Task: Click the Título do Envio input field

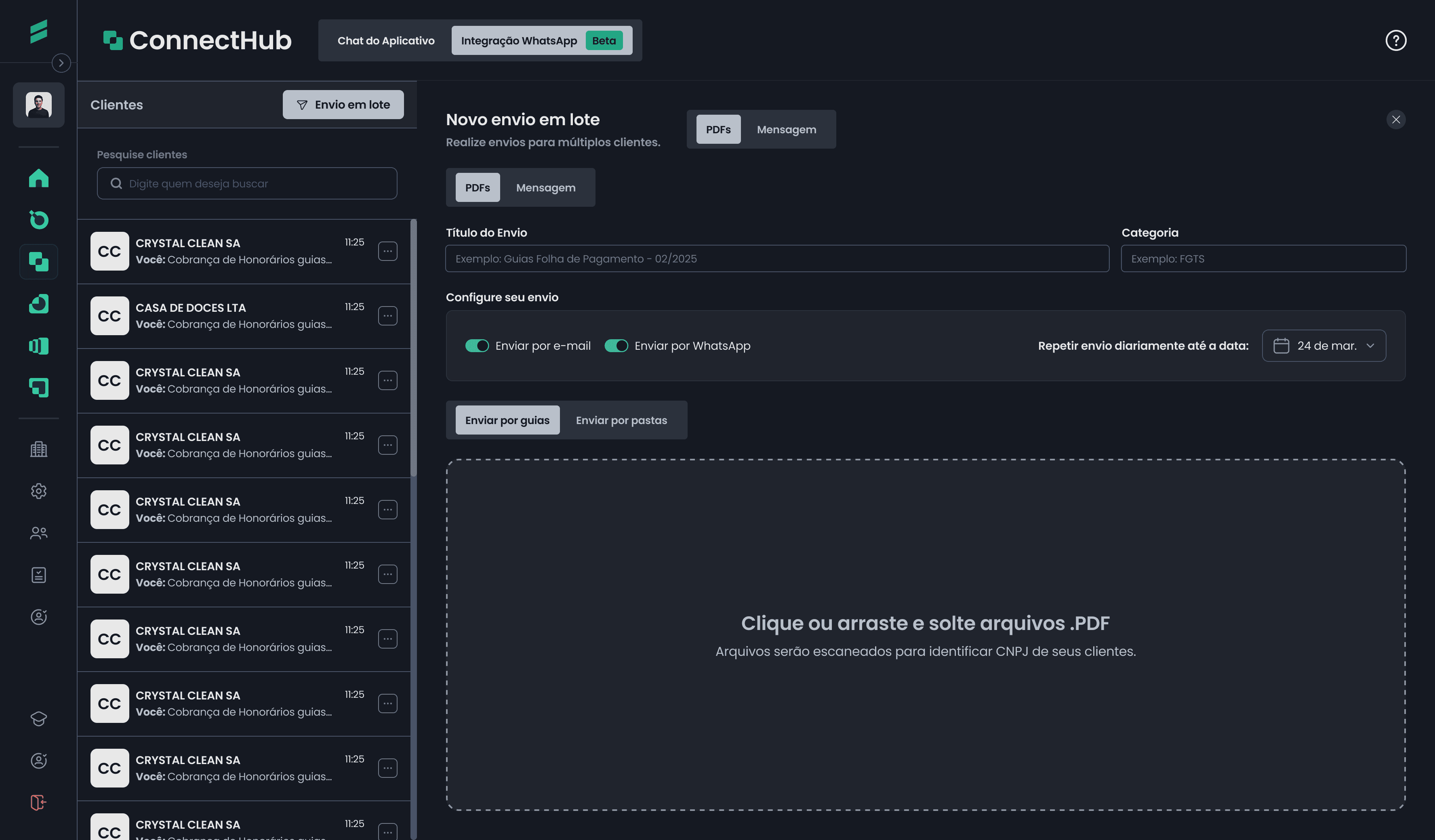Action: point(777,259)
